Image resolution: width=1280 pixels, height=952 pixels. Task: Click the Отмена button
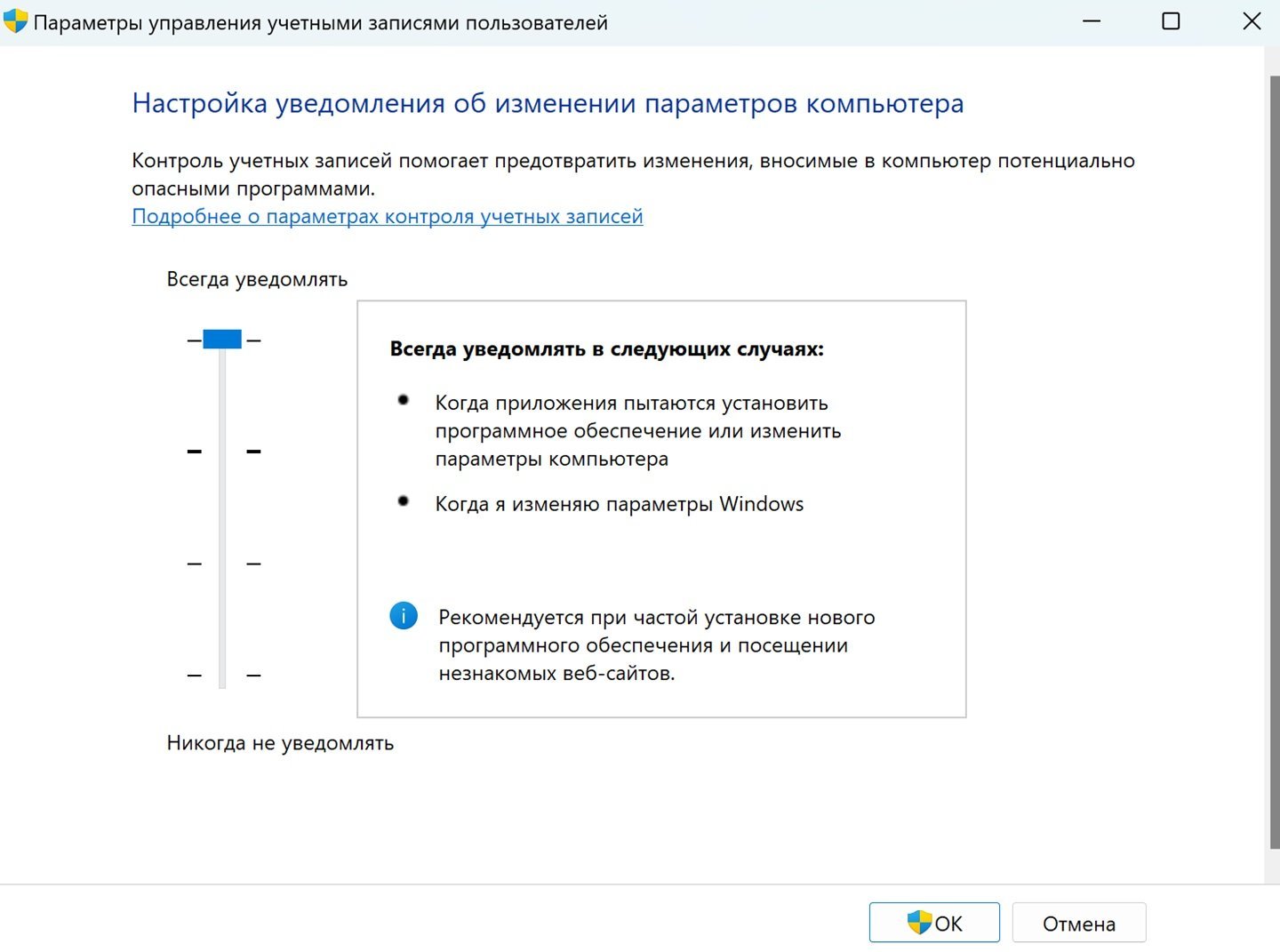point(1079,923)
